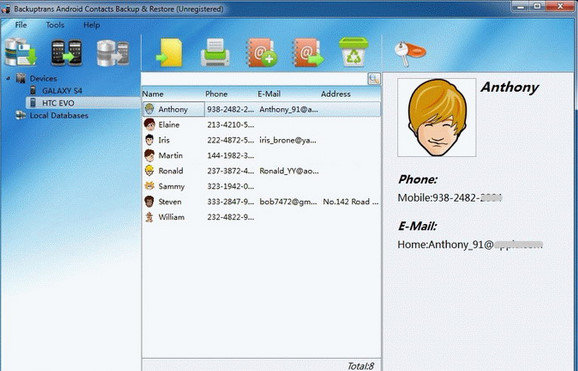The image size is (578, 371).
Task: Click the export address book arrow icon
Action: (308, 52)
